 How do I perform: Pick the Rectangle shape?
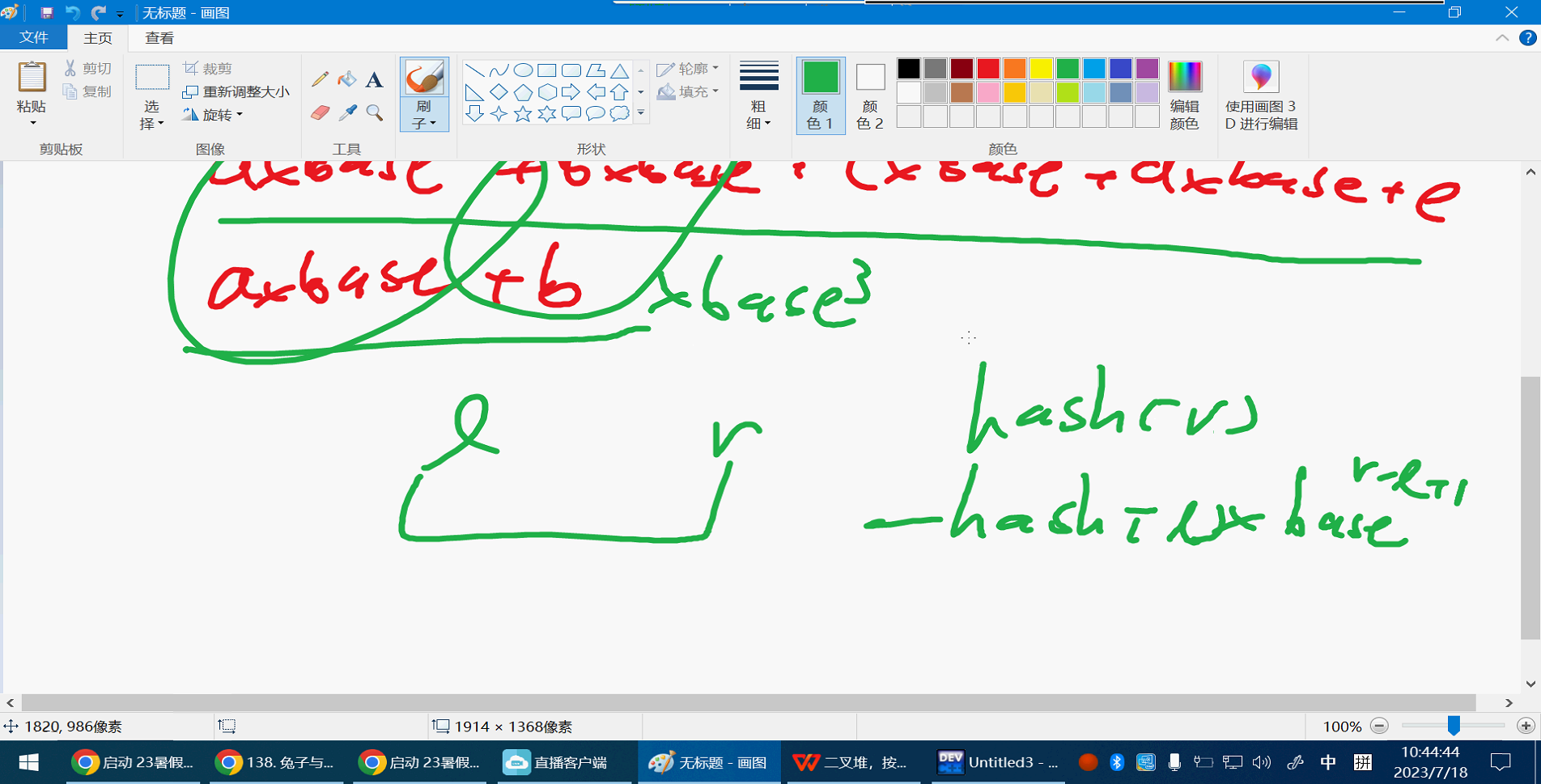(547, 70)
